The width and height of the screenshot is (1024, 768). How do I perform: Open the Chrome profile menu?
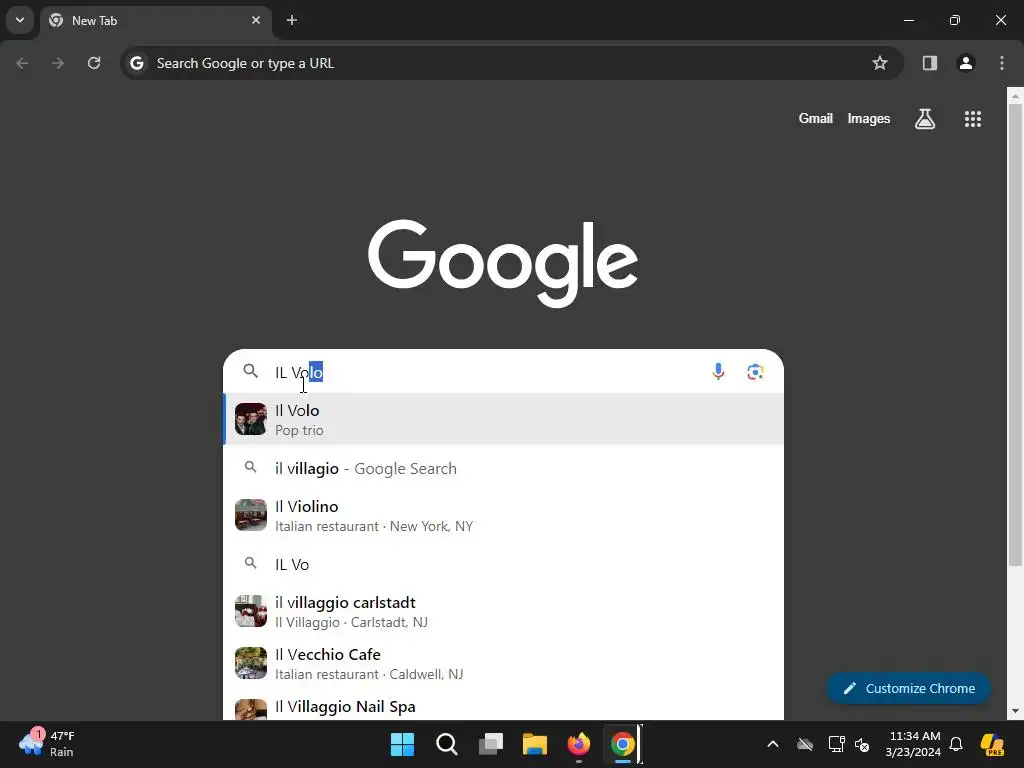click(x=965, y=63)
